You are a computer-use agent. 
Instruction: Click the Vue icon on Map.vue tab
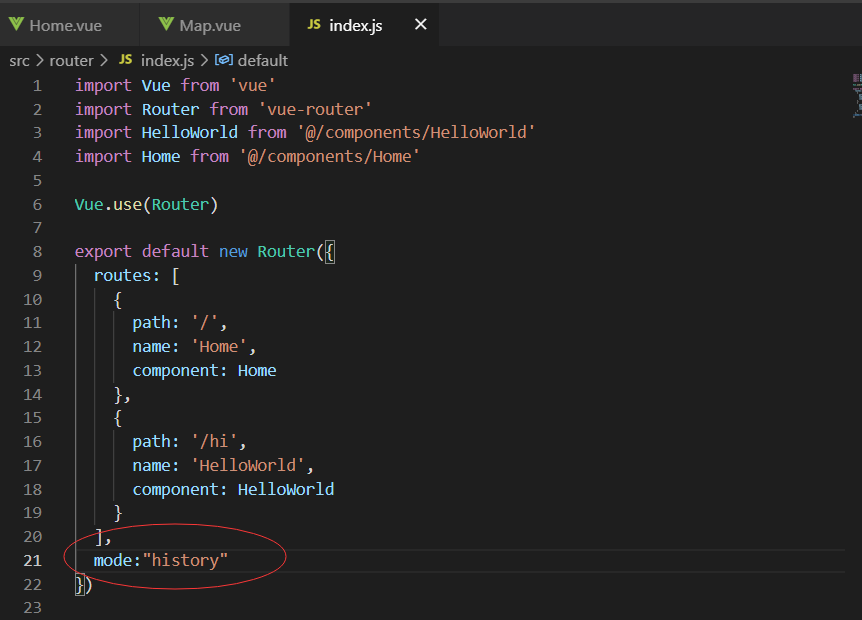tap(166, 24)
